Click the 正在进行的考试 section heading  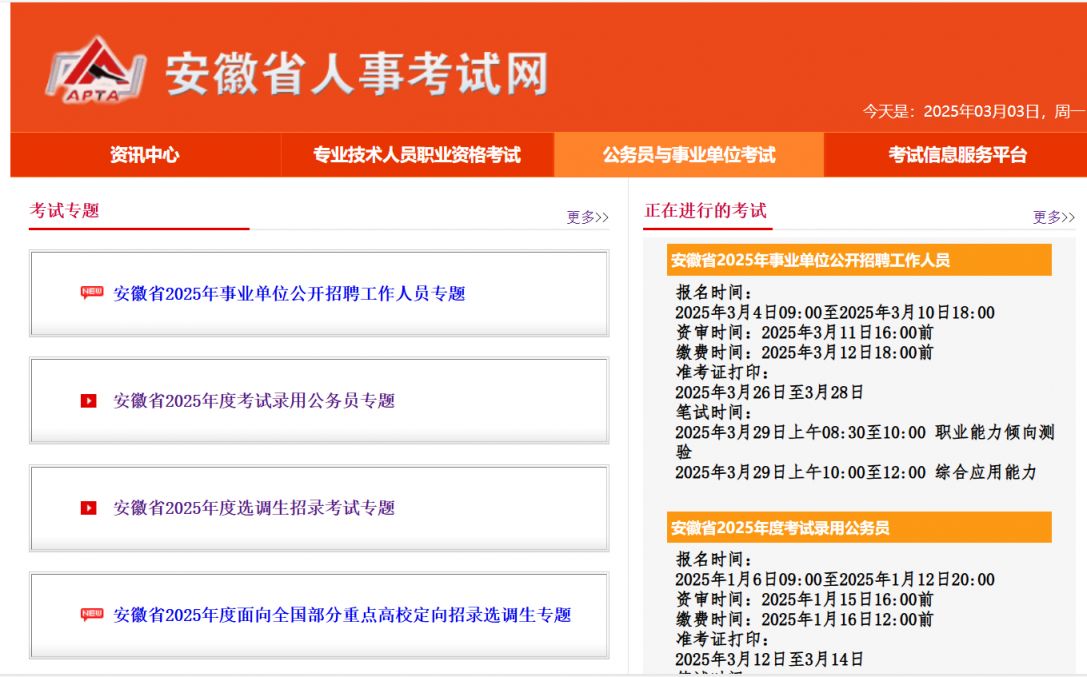coord(705,211)
